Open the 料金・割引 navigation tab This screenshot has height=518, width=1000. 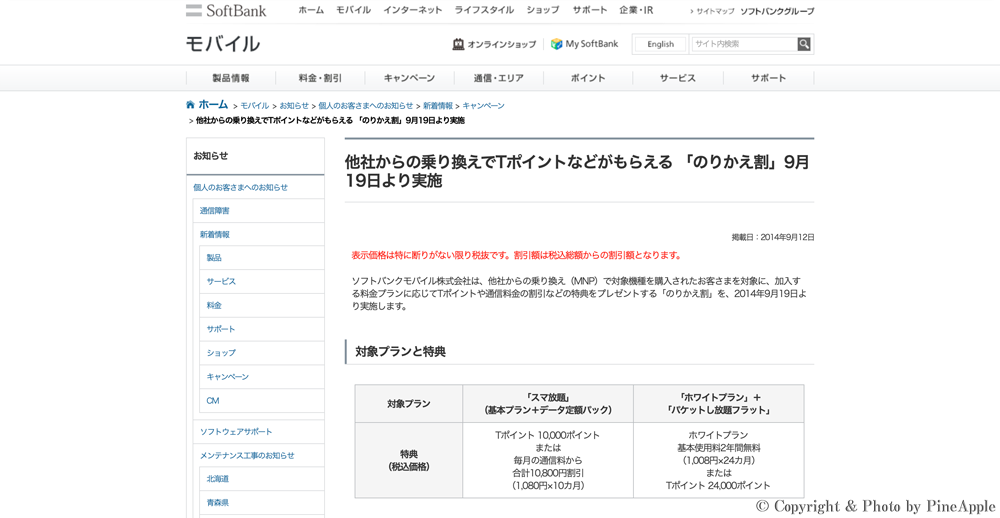click(320, 78)
